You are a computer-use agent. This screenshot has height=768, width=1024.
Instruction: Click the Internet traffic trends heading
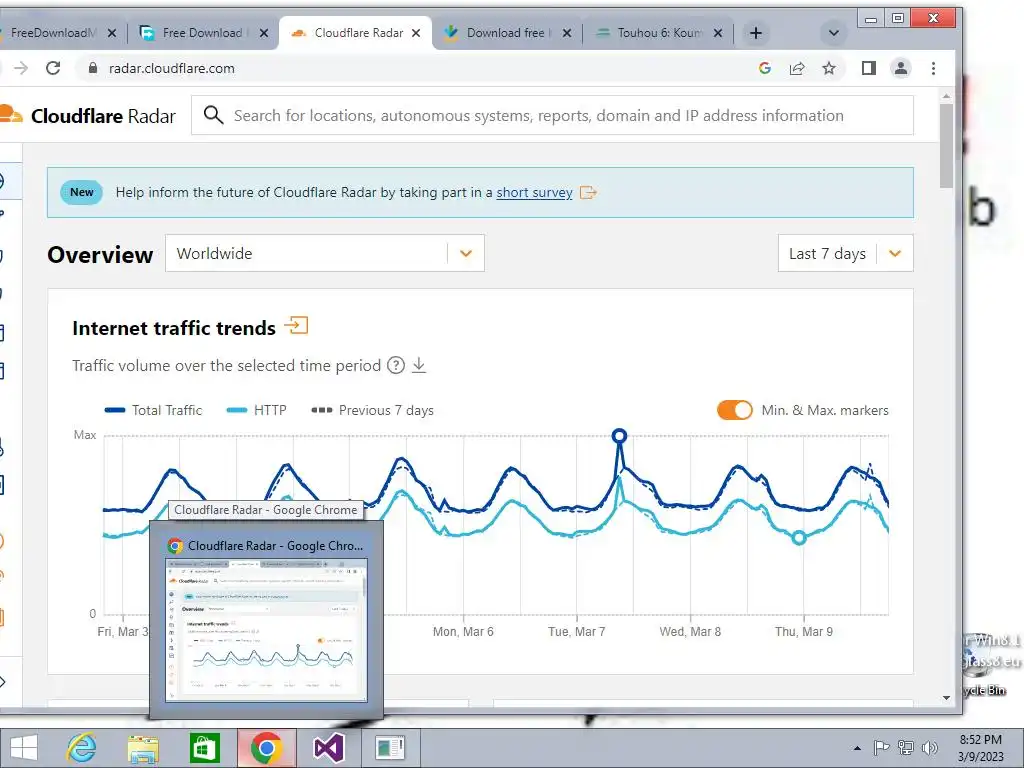click(x=174, y=328)
